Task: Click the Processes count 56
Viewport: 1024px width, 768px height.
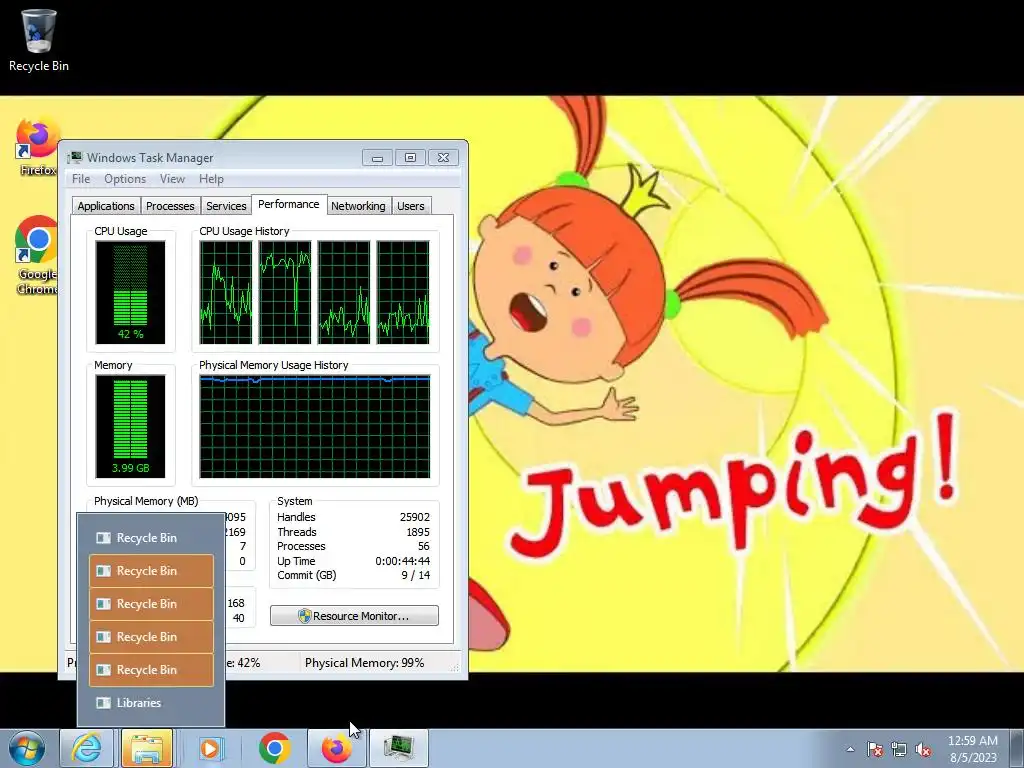Action: click(424, 546)
